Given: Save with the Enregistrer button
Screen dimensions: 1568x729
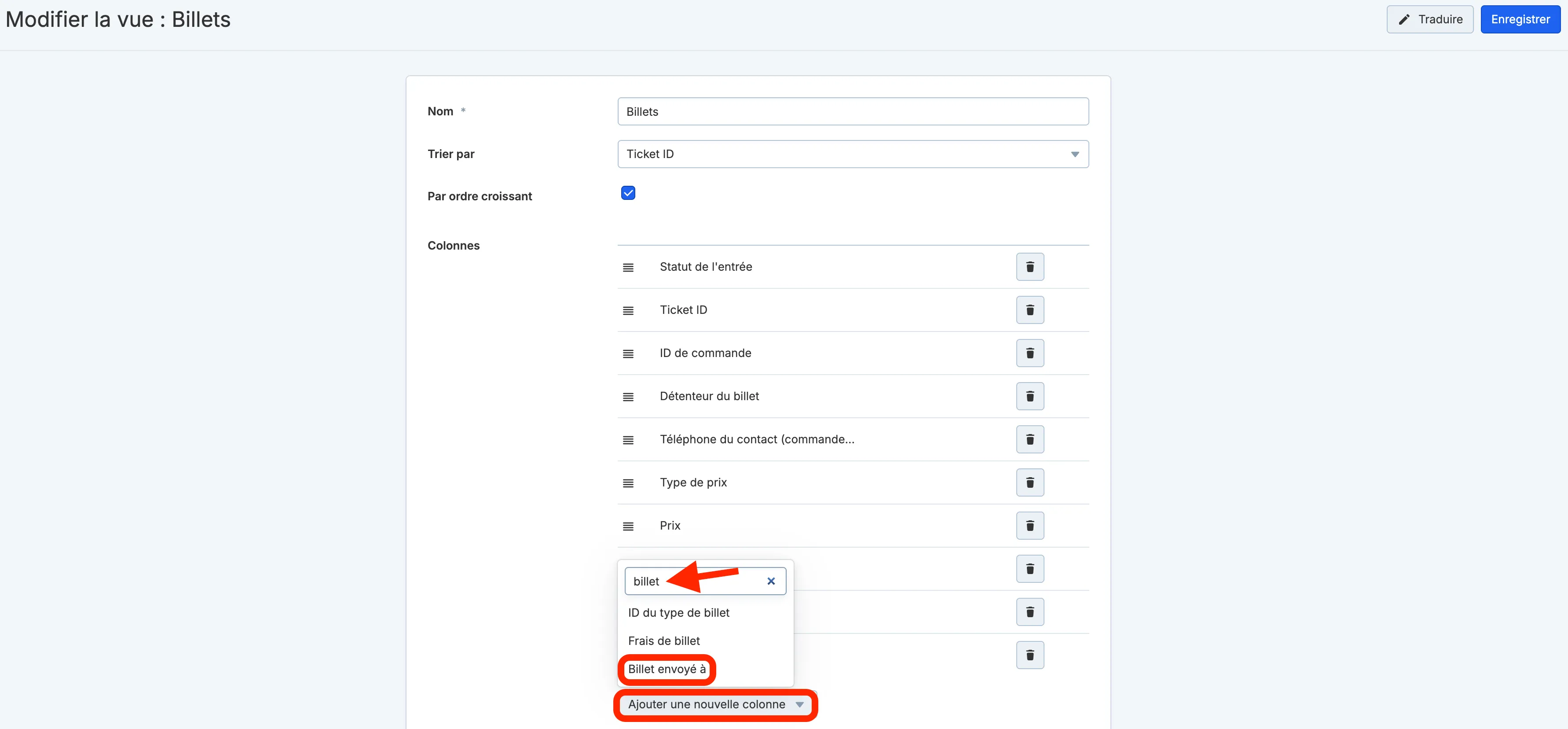Looking at the screenshot, I should coord(1520,19).
